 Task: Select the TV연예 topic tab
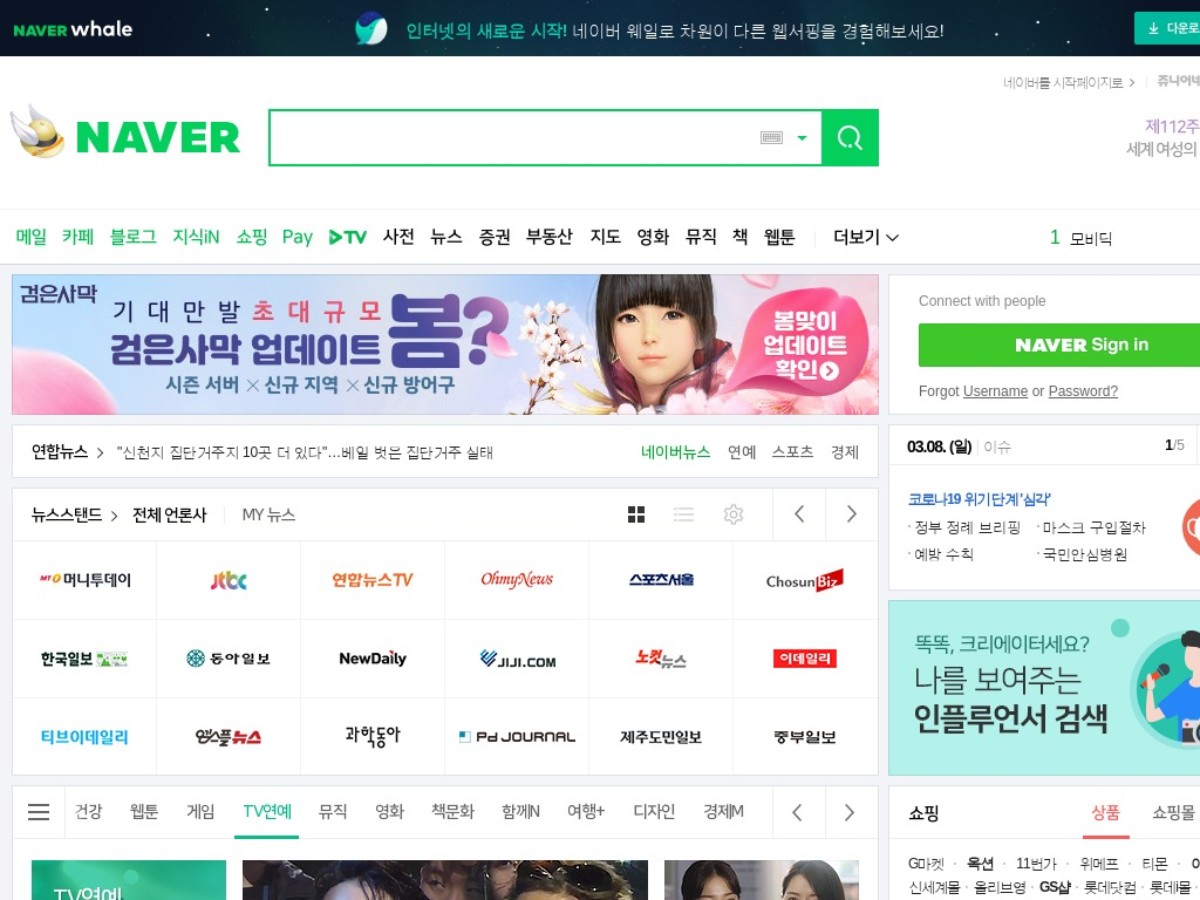tap(267, 812)
